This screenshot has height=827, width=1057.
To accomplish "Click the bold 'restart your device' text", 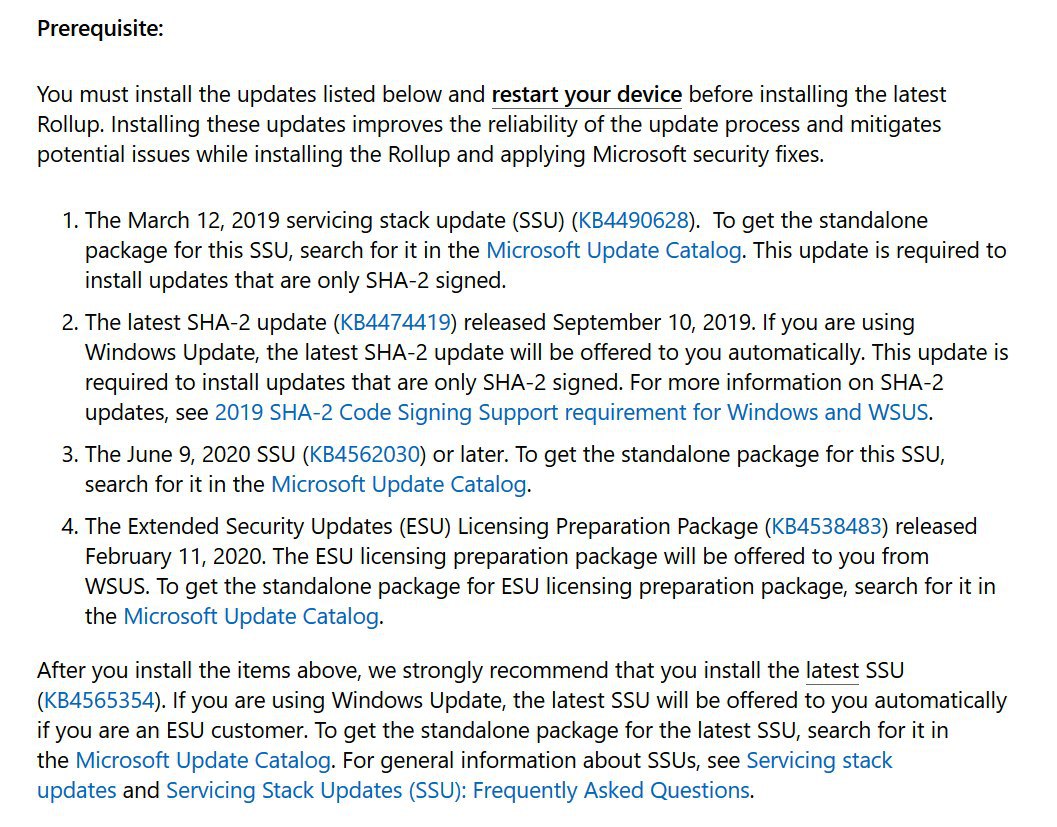I will coord(586,95).
